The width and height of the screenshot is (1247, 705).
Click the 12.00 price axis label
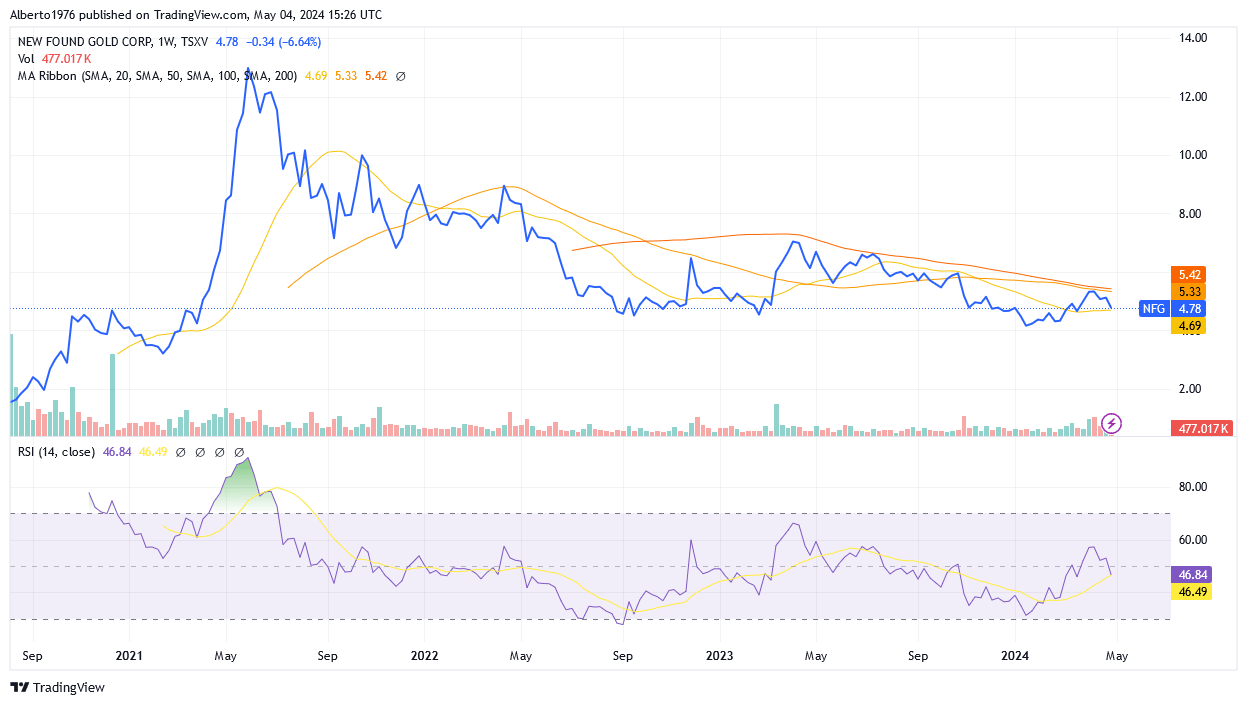(x=1194, y=97)
